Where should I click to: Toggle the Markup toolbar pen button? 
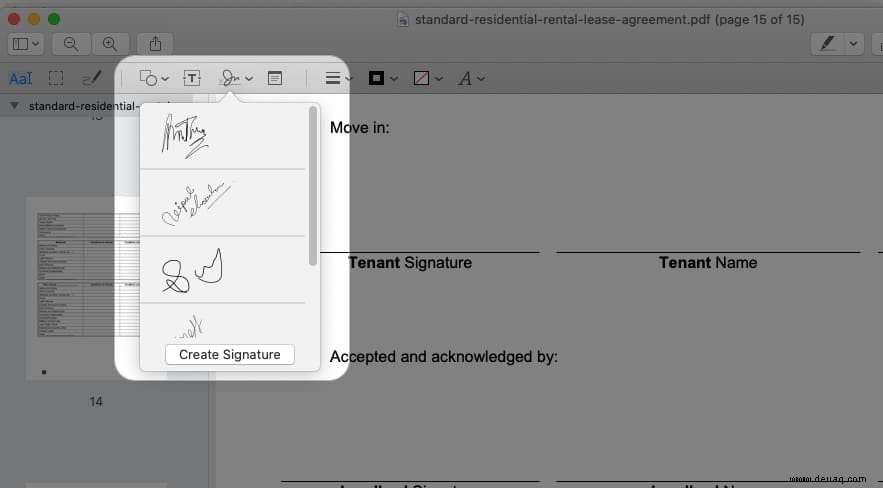tap(827, 44)
